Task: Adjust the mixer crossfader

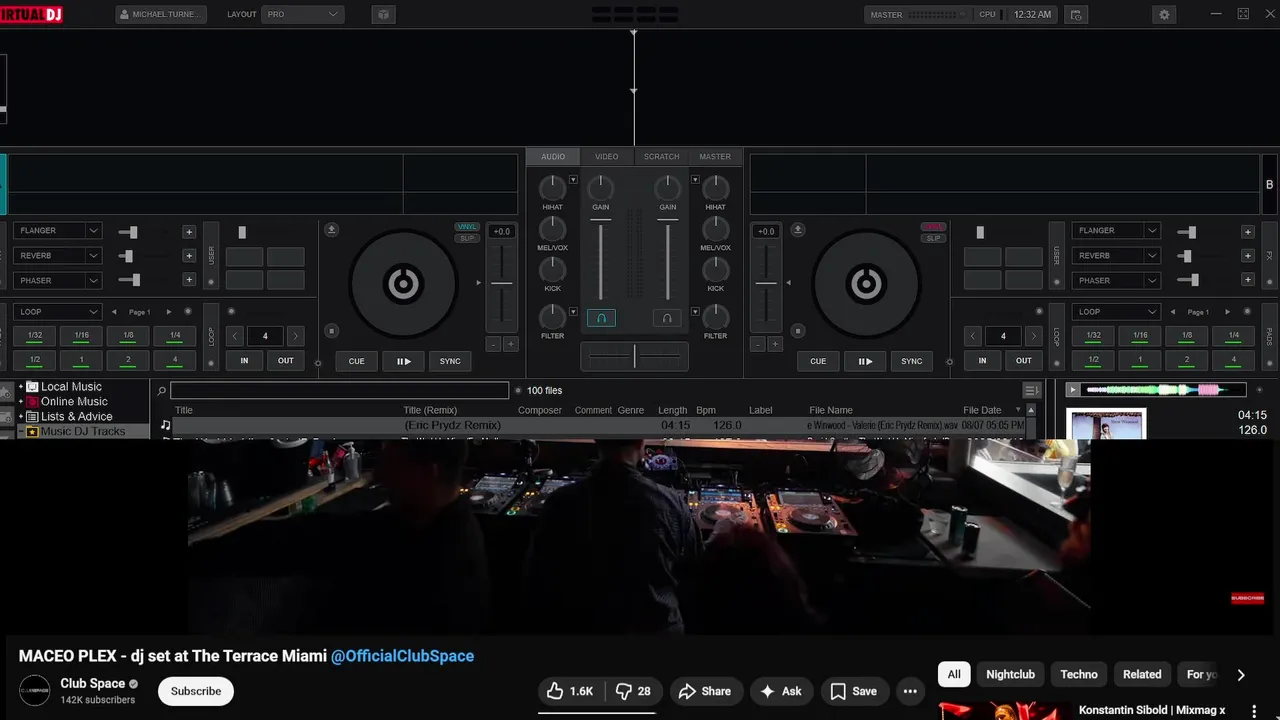Action: point(634,356)
